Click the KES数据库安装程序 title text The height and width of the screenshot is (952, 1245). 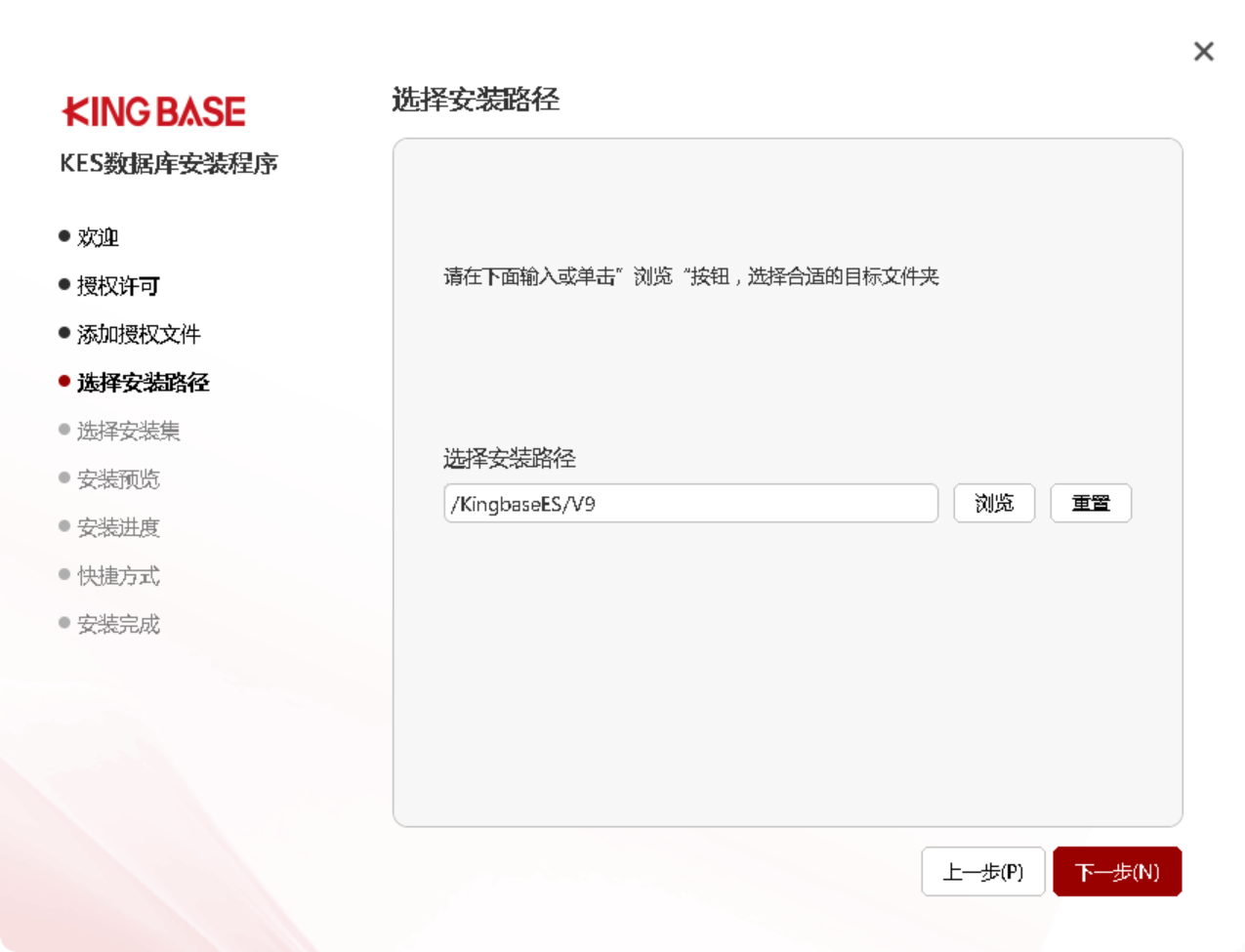click(x=169, y=163)
